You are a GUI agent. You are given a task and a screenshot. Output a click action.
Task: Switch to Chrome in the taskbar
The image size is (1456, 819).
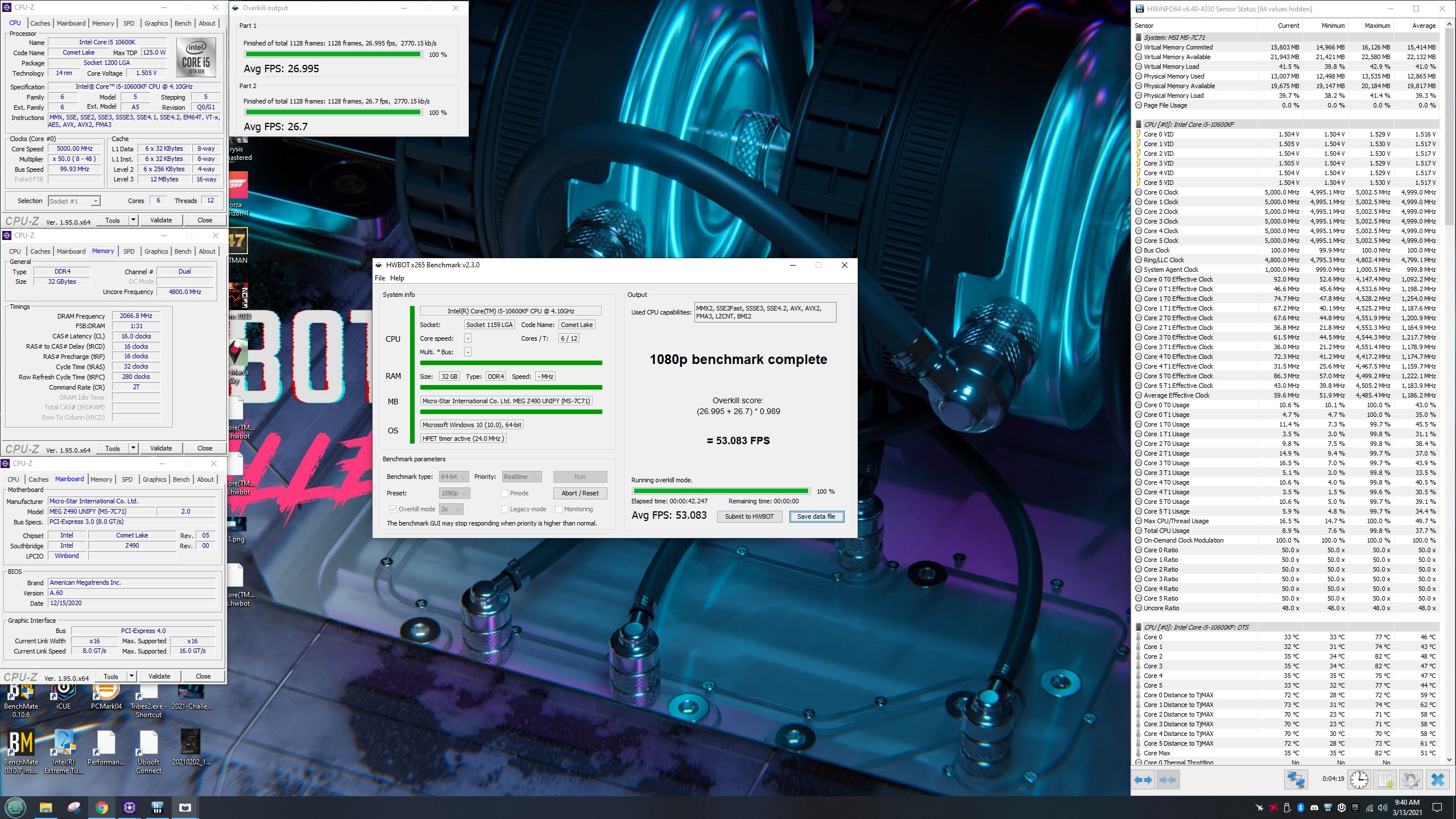pyautogui.click(x=102, y=808)
